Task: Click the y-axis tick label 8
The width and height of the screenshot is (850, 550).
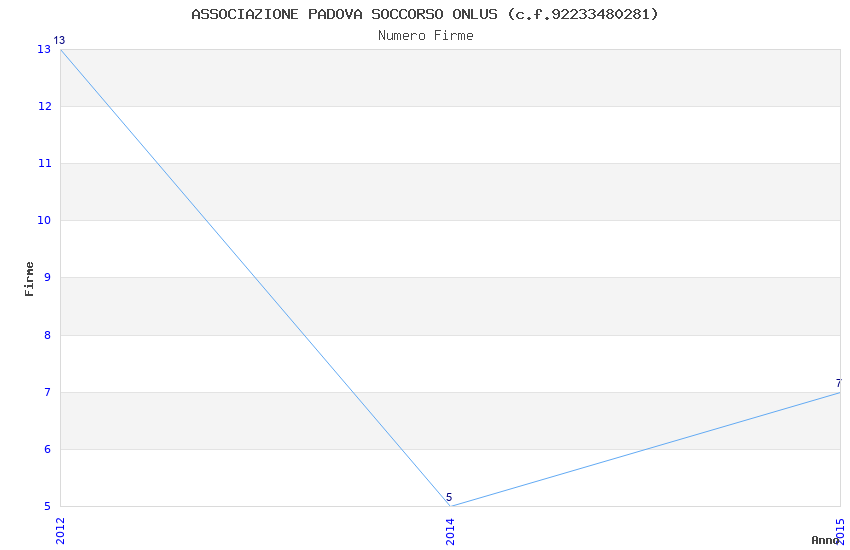Action: tap(47, 335)
